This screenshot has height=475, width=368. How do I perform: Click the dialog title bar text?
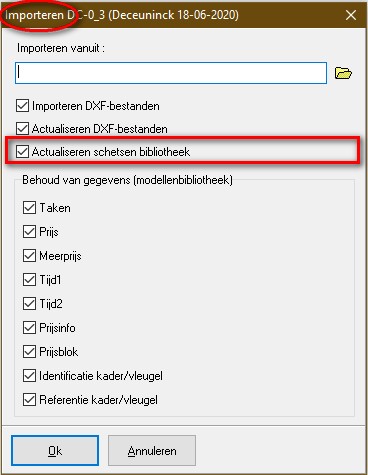tap(122, 15)
